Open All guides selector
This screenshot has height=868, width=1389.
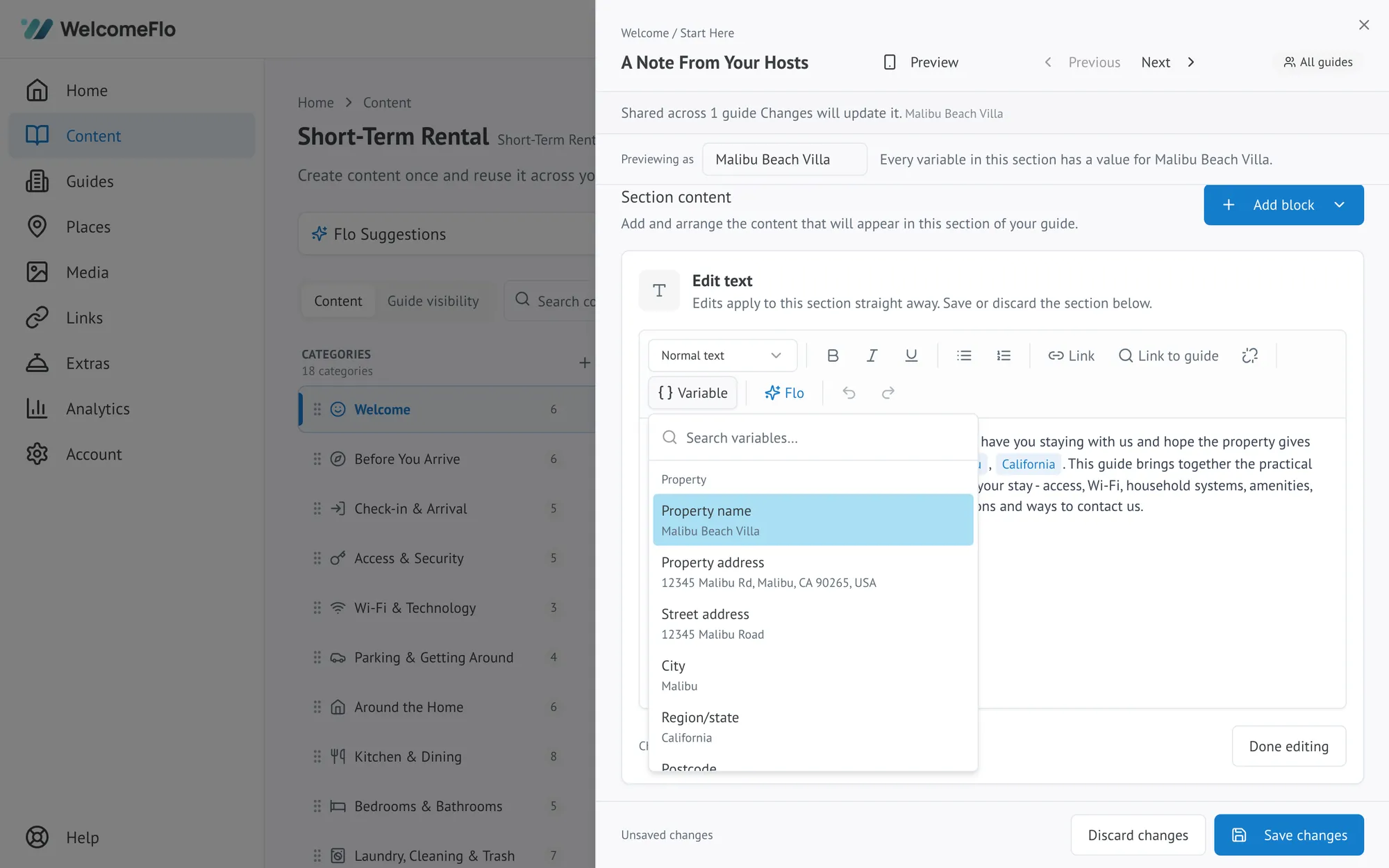(1318, 62)
